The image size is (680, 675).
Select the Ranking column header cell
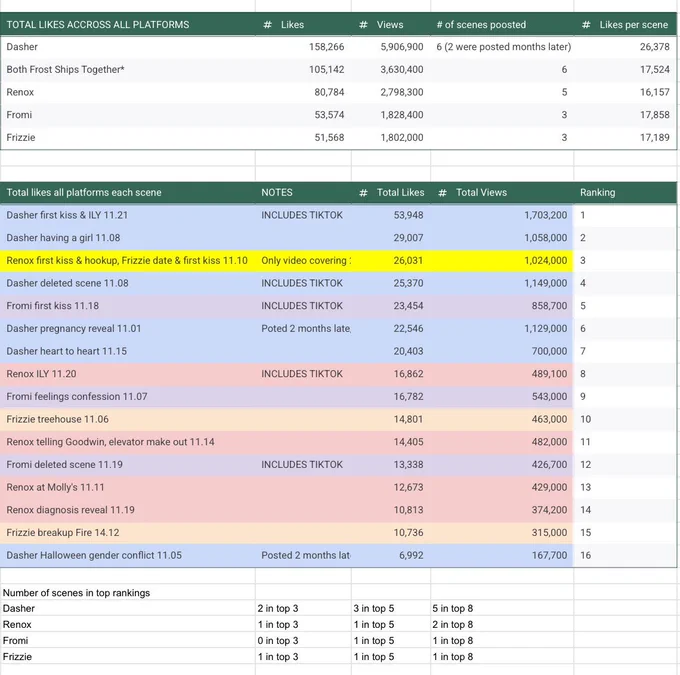click(x=624, y=193)
